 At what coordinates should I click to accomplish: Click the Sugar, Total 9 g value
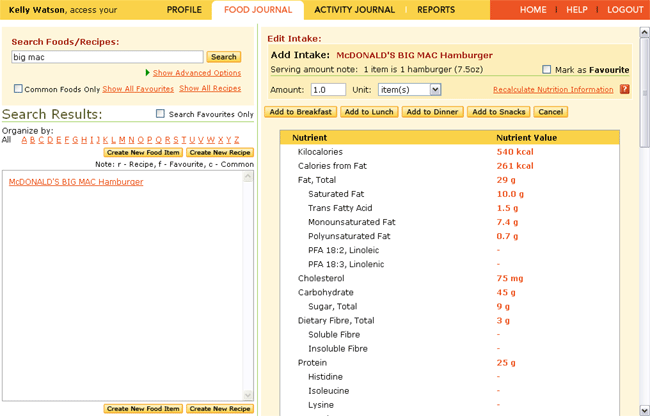click(x=503, y=306)
